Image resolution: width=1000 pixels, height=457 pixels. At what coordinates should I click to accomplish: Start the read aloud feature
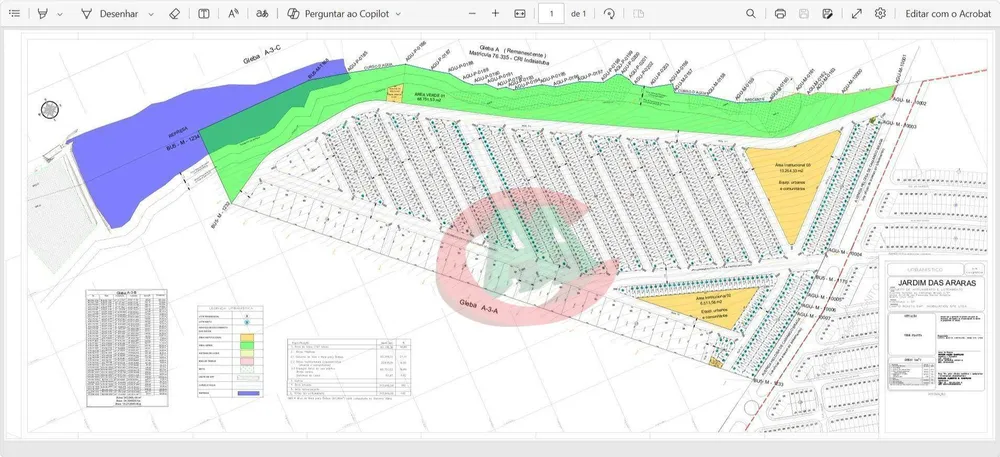click(x=233, y=13)
